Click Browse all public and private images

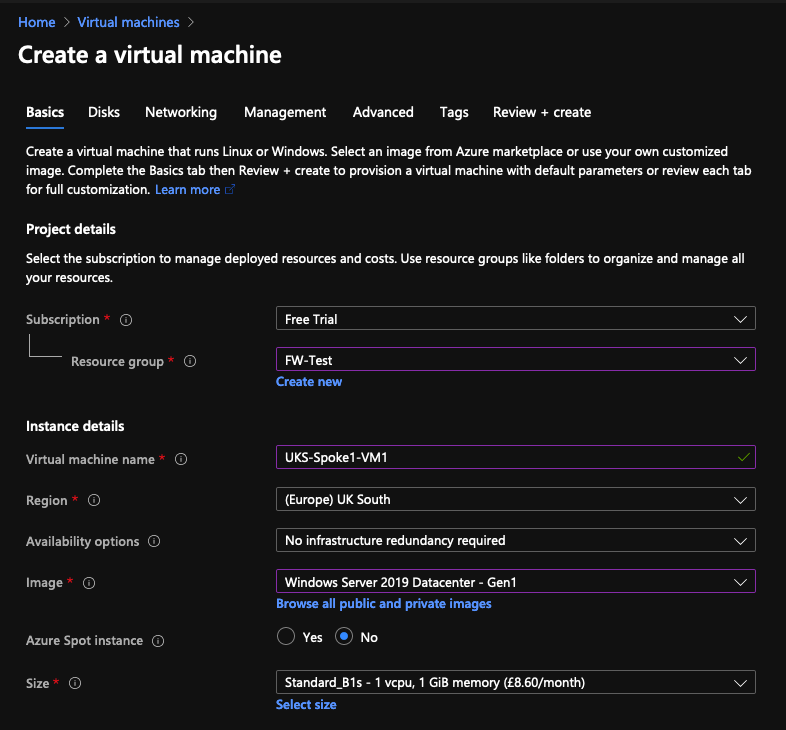pos(383,604)
